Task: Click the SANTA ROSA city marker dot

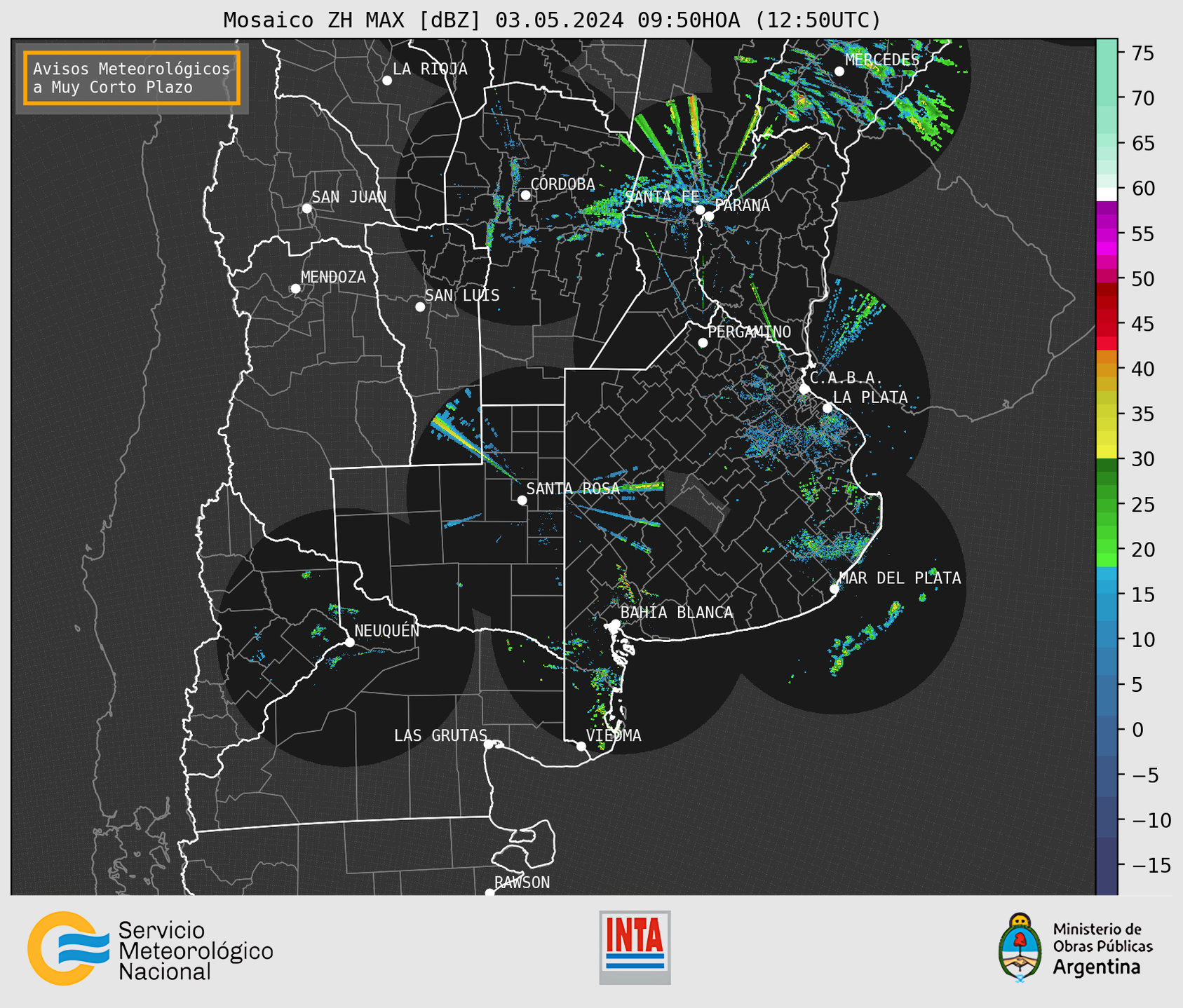Action: pyautogui.click(x=522, y=500)
